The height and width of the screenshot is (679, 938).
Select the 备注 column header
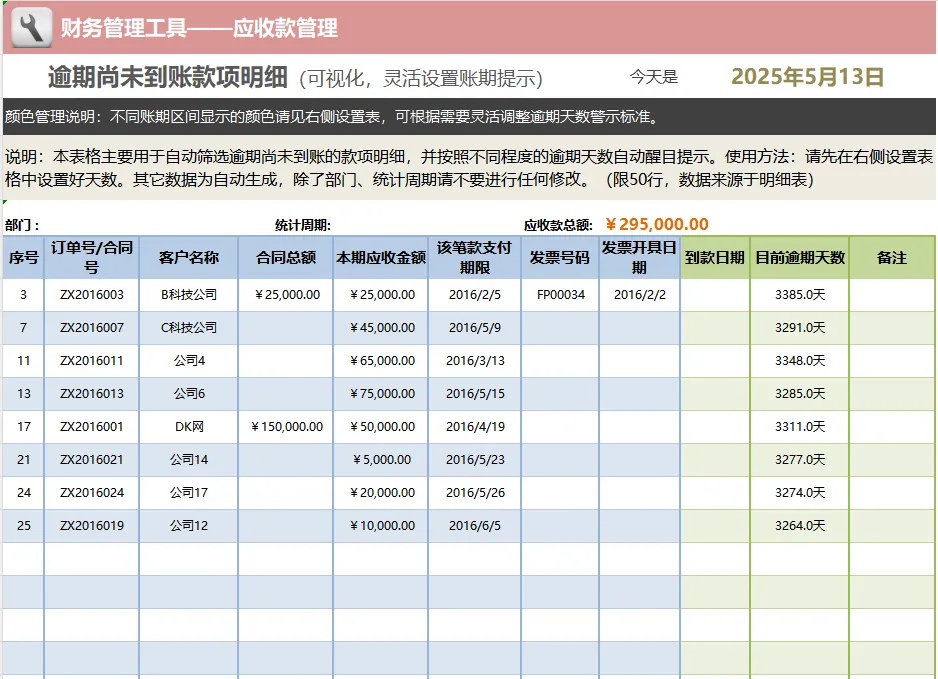[x=892, y=258]
